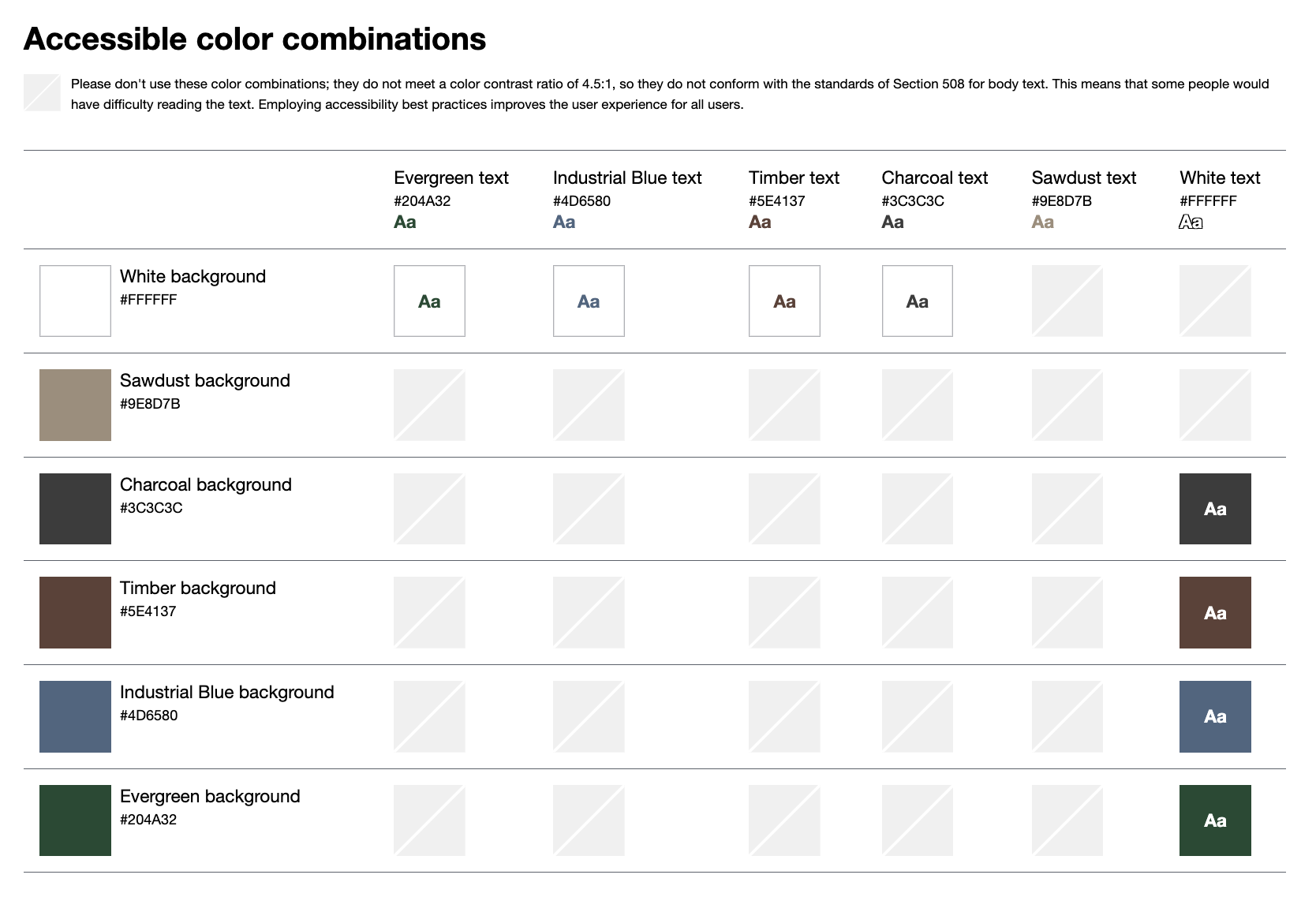Select white text on Industrial Blue sample
Image resolution: width=1316 pixels, height=912 pixels.
1215,716
